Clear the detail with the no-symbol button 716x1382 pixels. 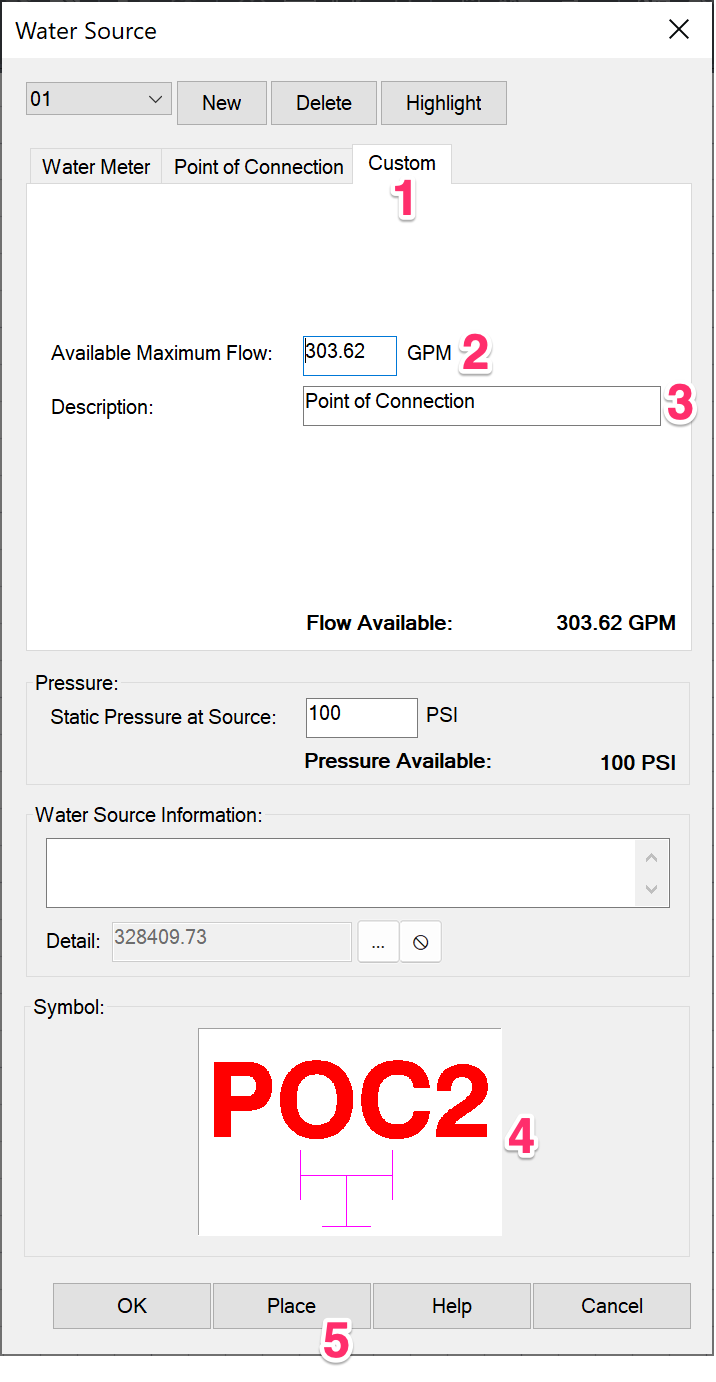coord(421,942)
